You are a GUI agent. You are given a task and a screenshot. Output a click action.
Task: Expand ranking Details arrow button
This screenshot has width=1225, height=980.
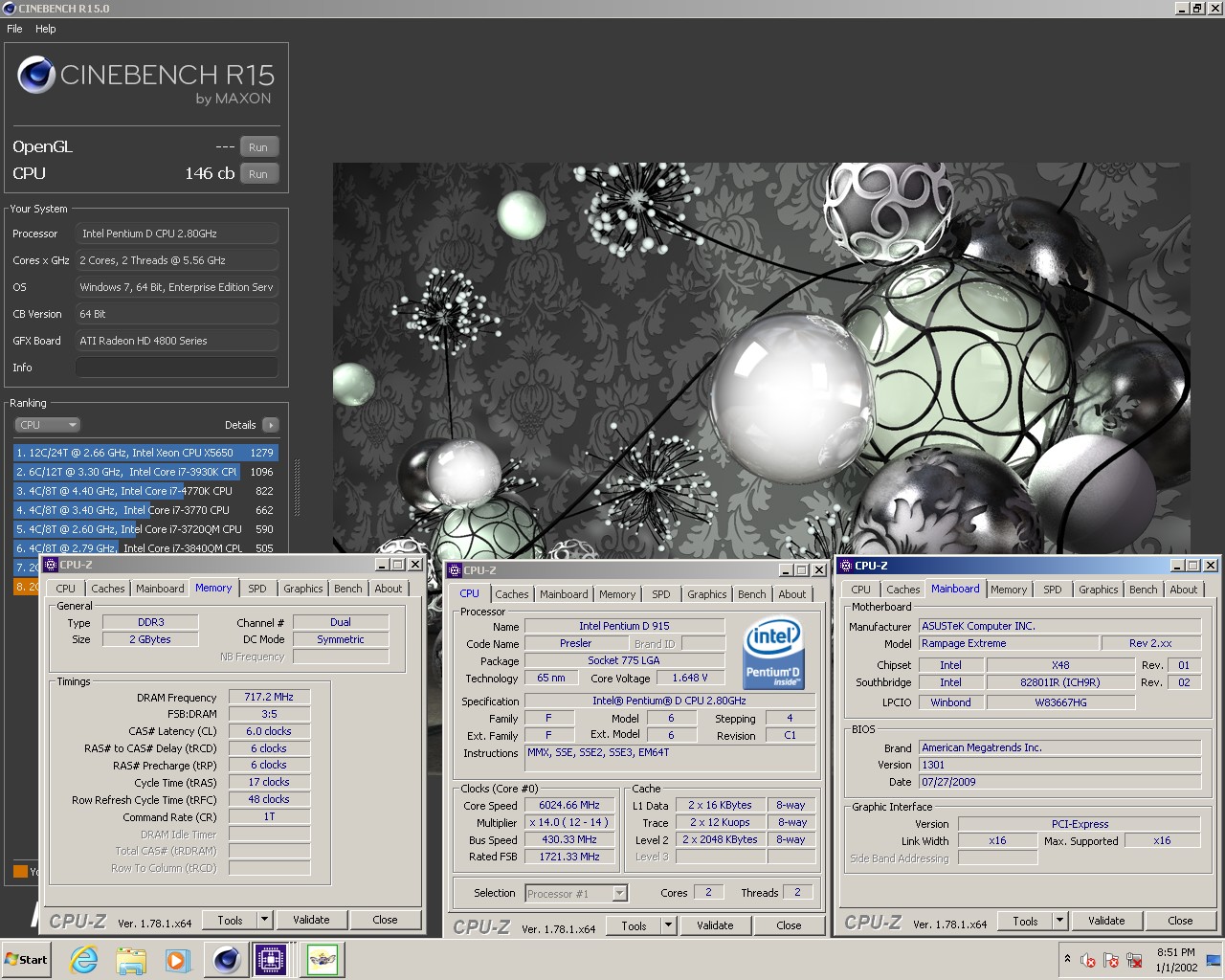click(271, 425)
